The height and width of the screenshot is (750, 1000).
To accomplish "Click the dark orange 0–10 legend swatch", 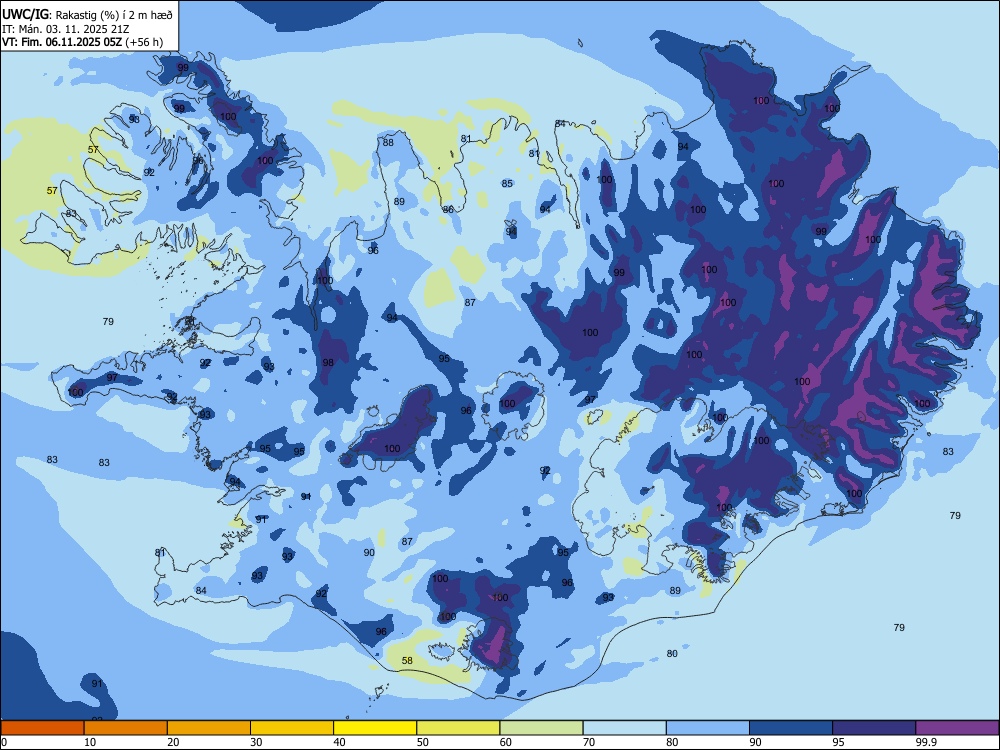I will 42,728.
